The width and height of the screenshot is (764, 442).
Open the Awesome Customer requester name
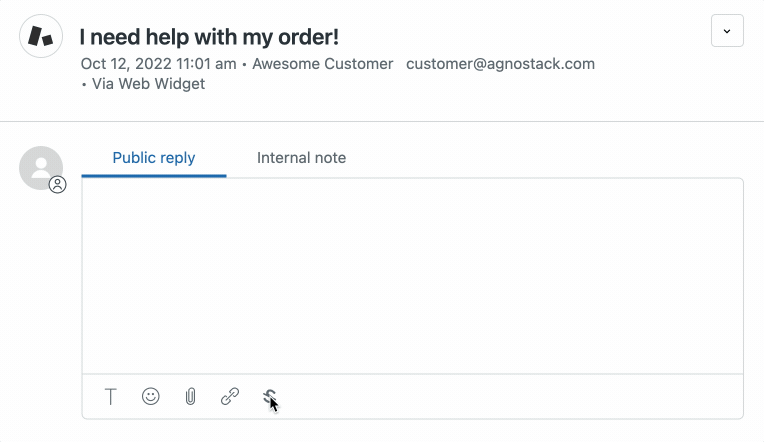point(323,64)
